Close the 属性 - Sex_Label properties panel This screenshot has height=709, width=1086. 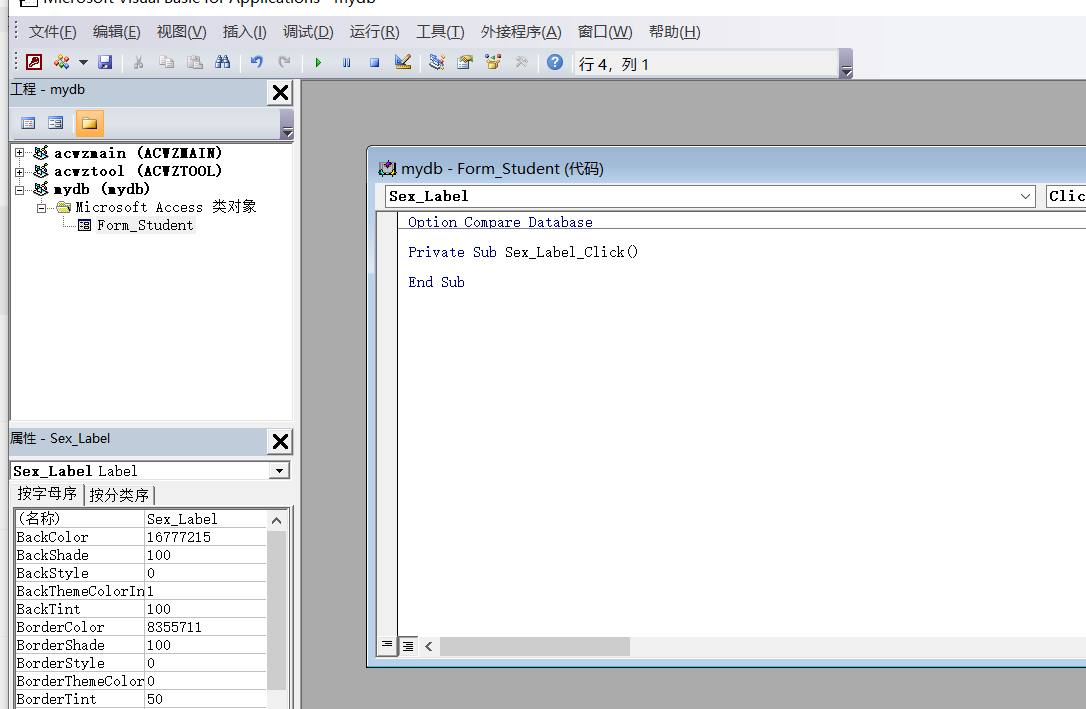tap(280, 441)
